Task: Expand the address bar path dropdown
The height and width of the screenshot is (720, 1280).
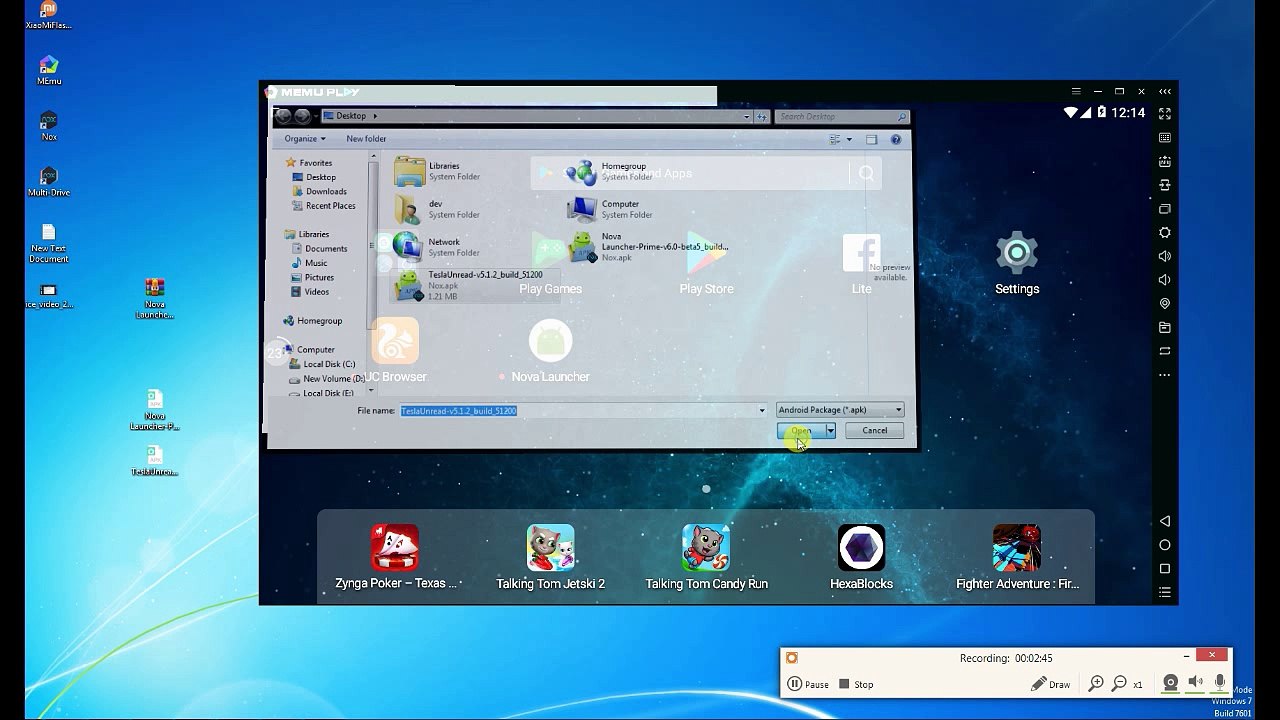Action: point(747,116)
